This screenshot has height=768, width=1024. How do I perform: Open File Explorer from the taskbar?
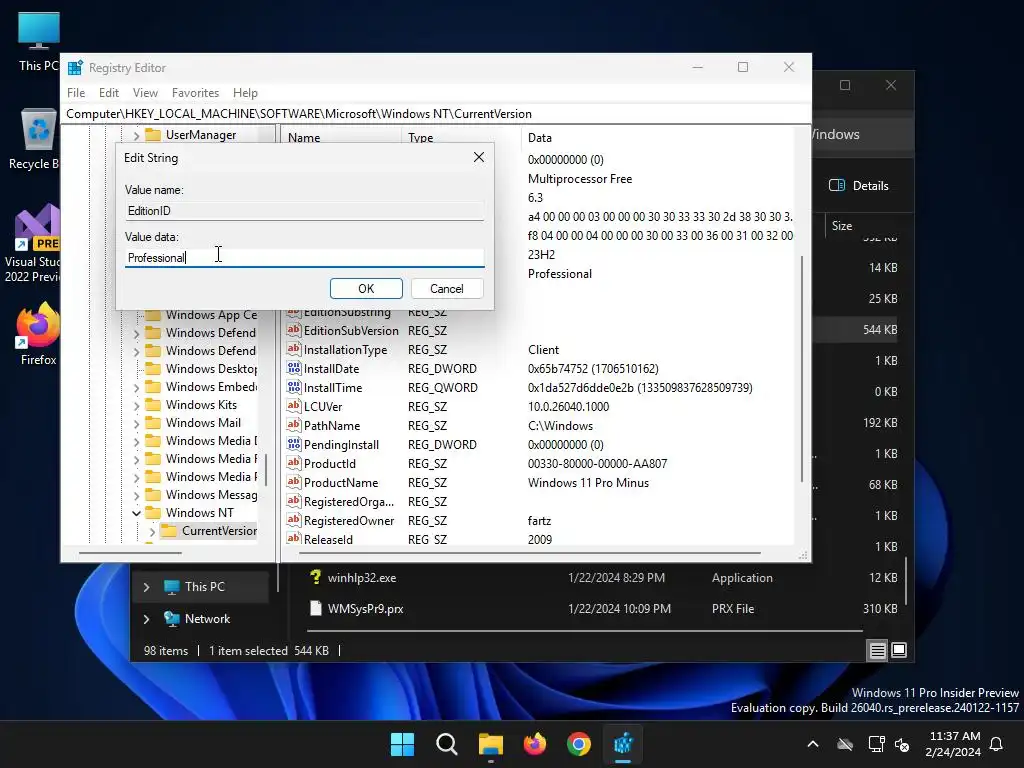[x=490, y=744]
